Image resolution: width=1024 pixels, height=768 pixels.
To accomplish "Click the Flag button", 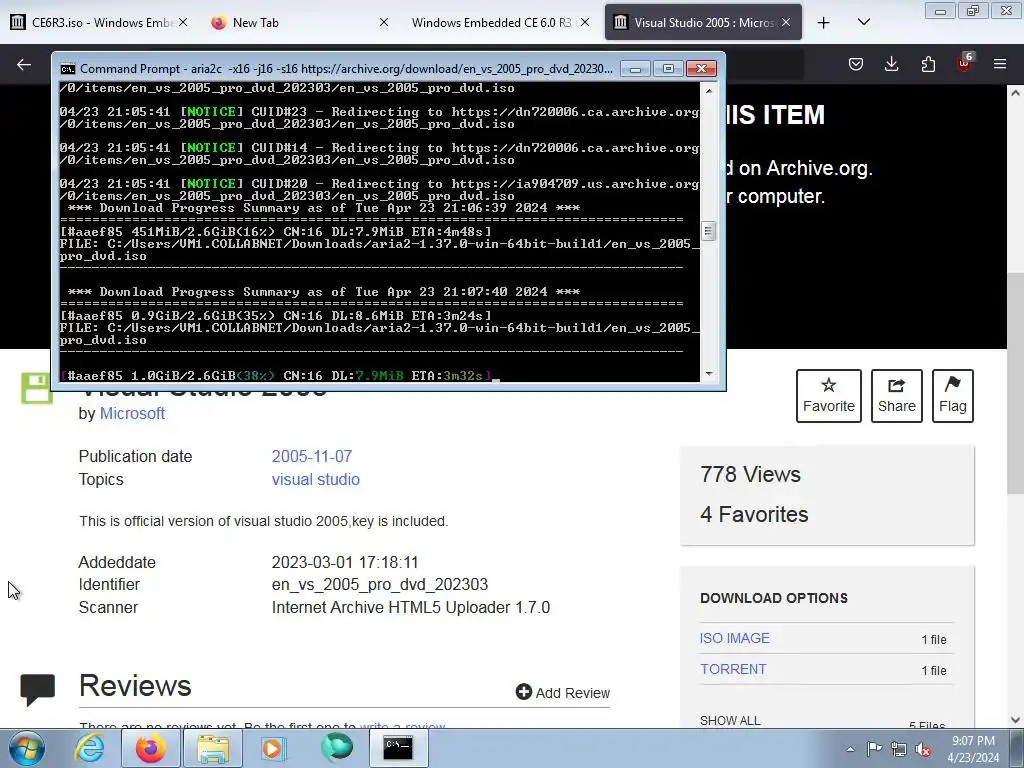I will (953, 396).
